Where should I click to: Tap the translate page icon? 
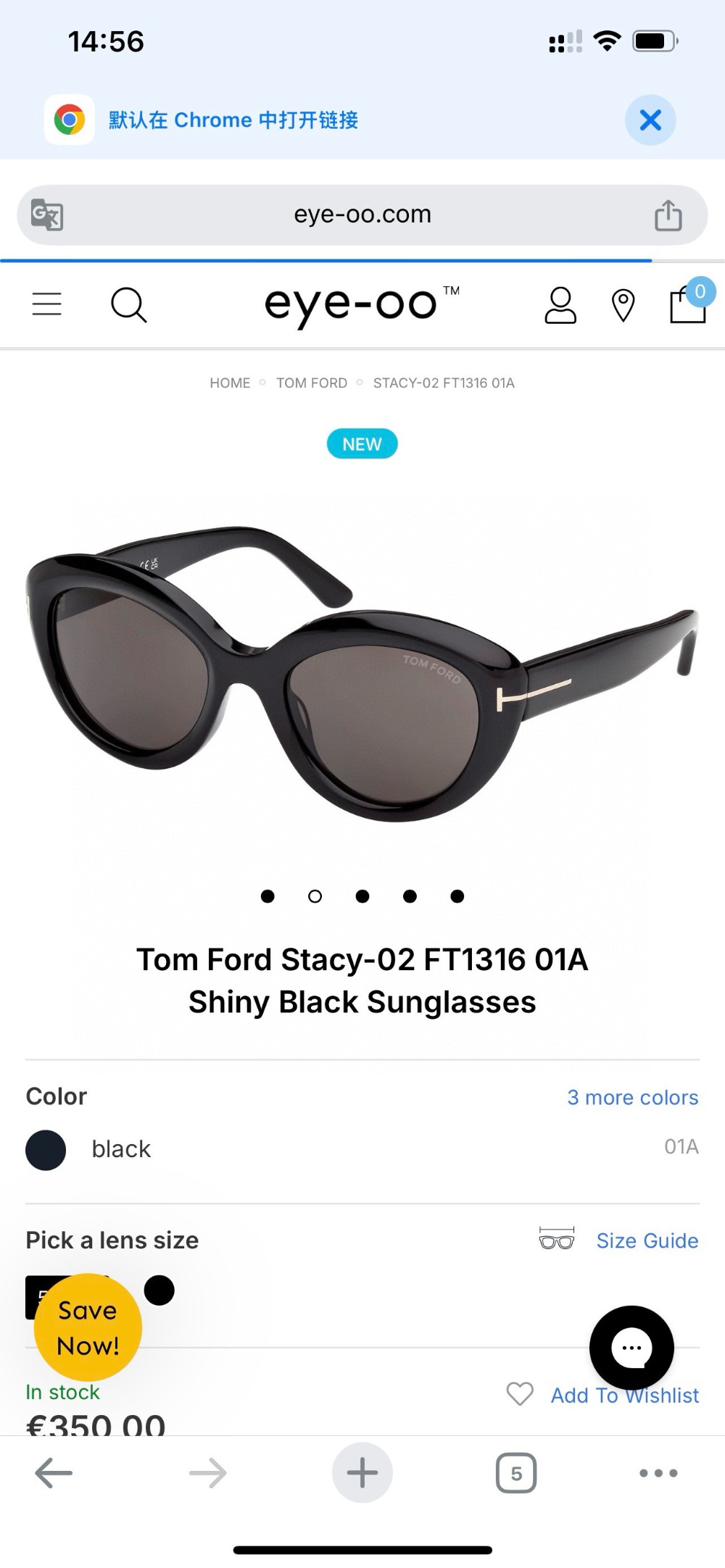(48, 214)
